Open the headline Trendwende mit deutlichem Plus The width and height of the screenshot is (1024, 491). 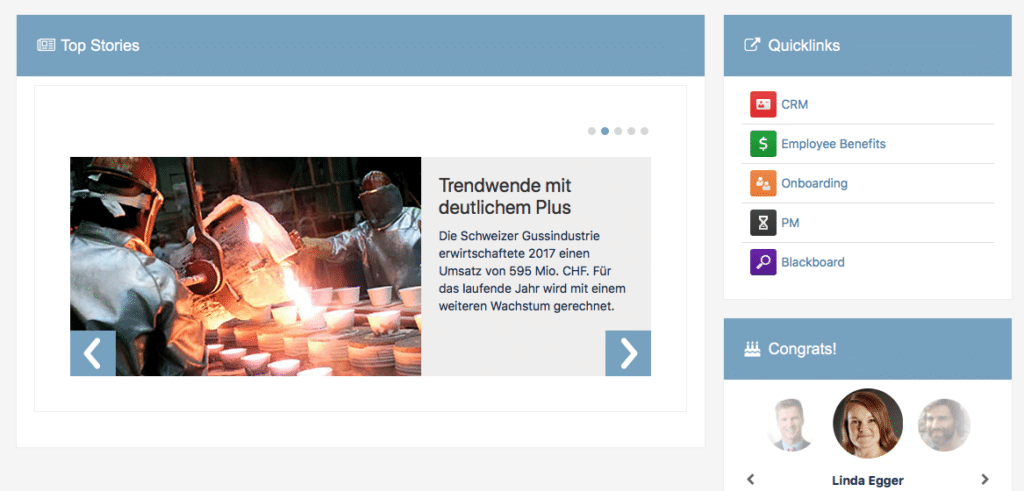pos(505,197)
